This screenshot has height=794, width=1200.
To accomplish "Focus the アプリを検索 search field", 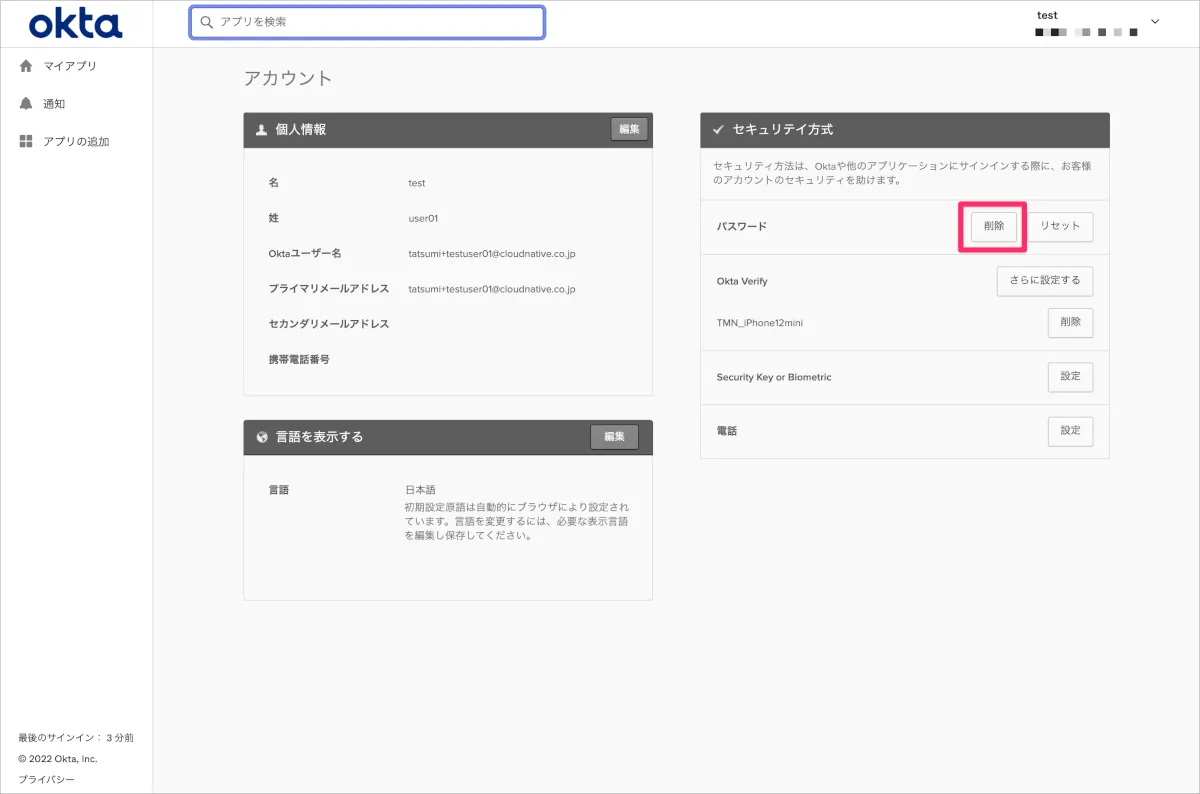I will pos(375,22).
